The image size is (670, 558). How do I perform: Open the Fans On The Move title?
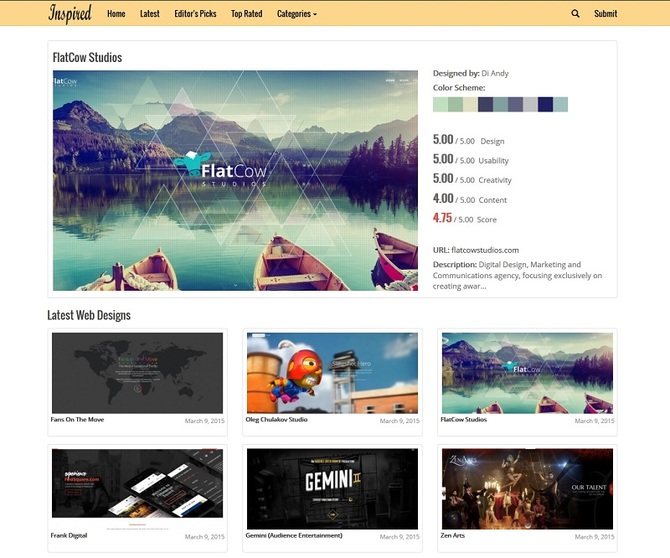tap(77, 420)
